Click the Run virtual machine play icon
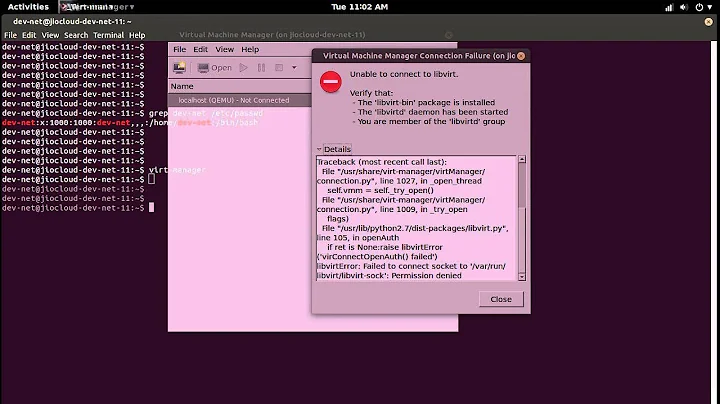Image resolution: width=720 pixels, height=404 pixels. pyautogui.click(x=243, y=67)
